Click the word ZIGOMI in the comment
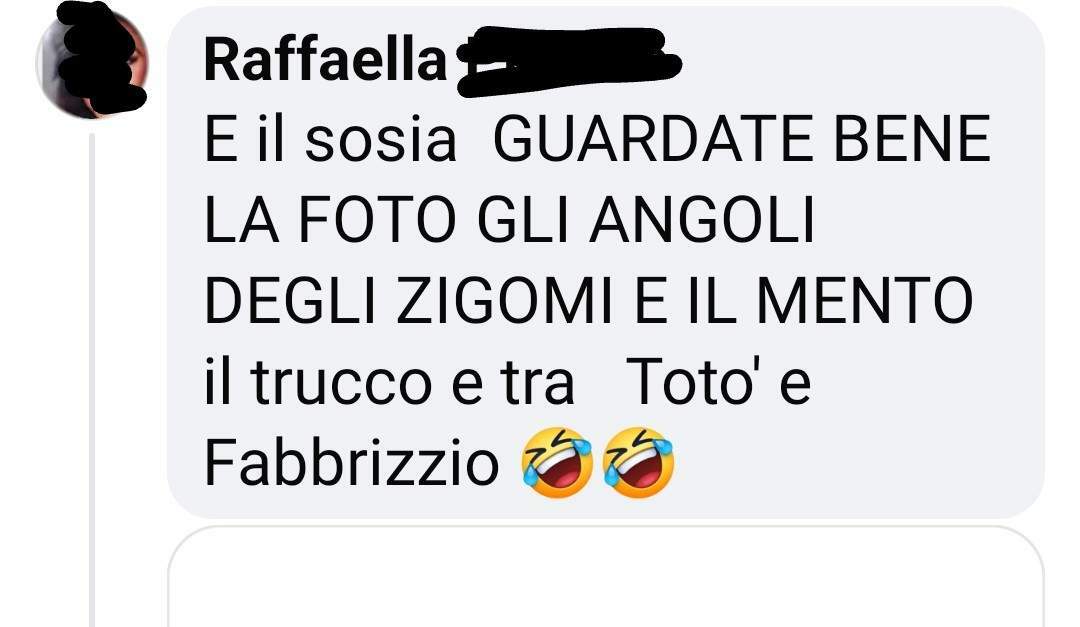This screenshot has height=627, width=1080. click(503, 300)
